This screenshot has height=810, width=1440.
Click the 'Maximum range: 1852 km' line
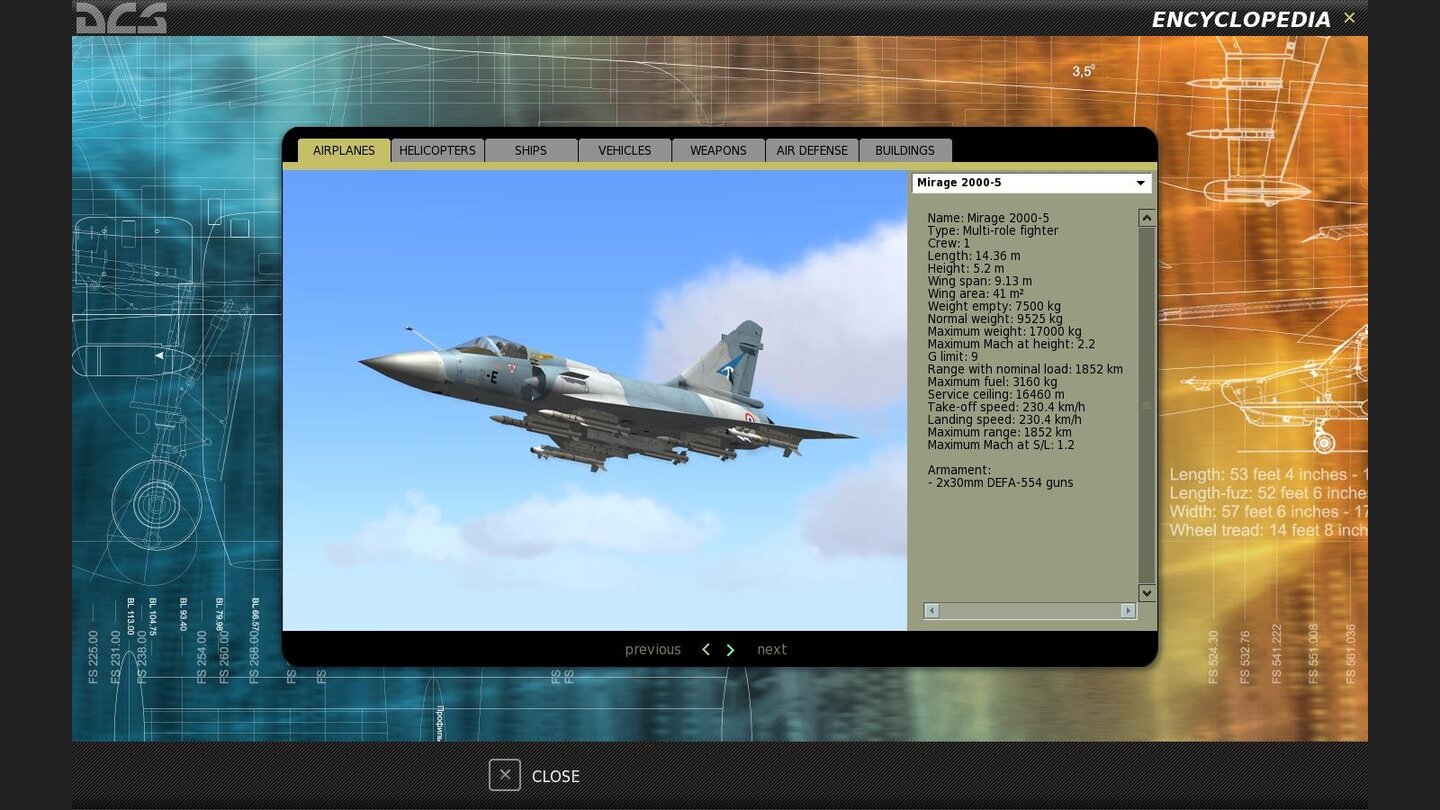point(999,432)
